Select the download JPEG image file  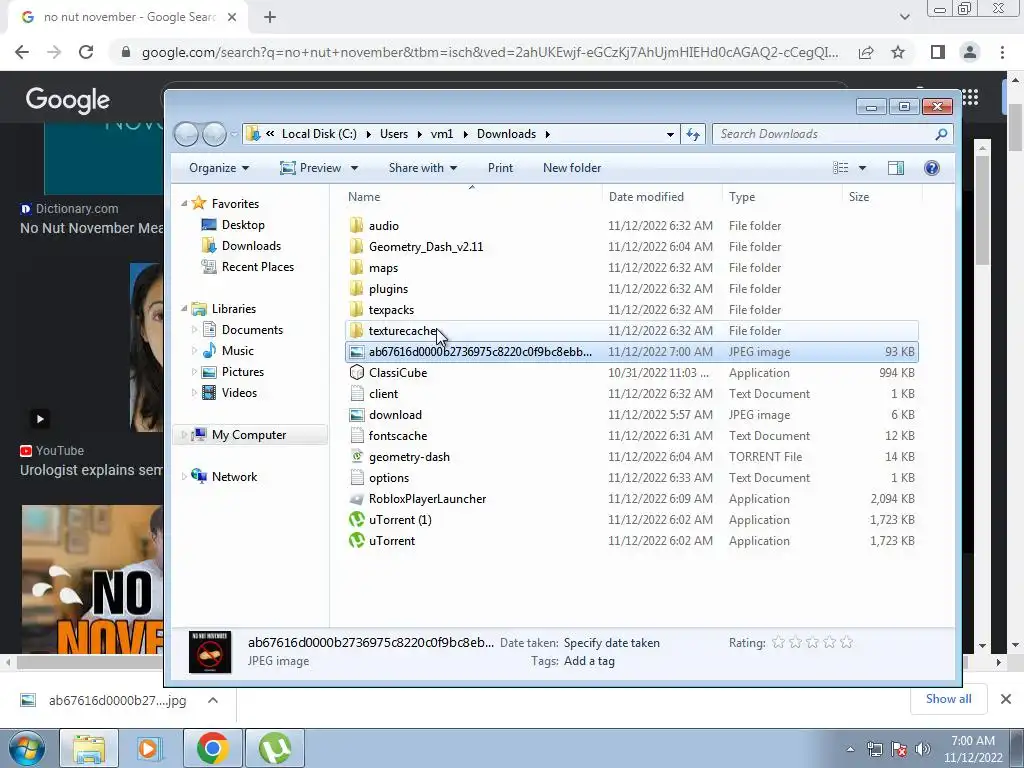(x=394, y=415)
